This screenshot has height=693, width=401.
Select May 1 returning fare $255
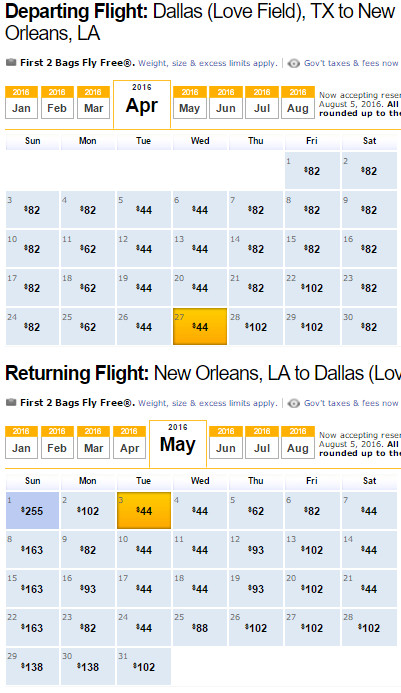point(32,510)
